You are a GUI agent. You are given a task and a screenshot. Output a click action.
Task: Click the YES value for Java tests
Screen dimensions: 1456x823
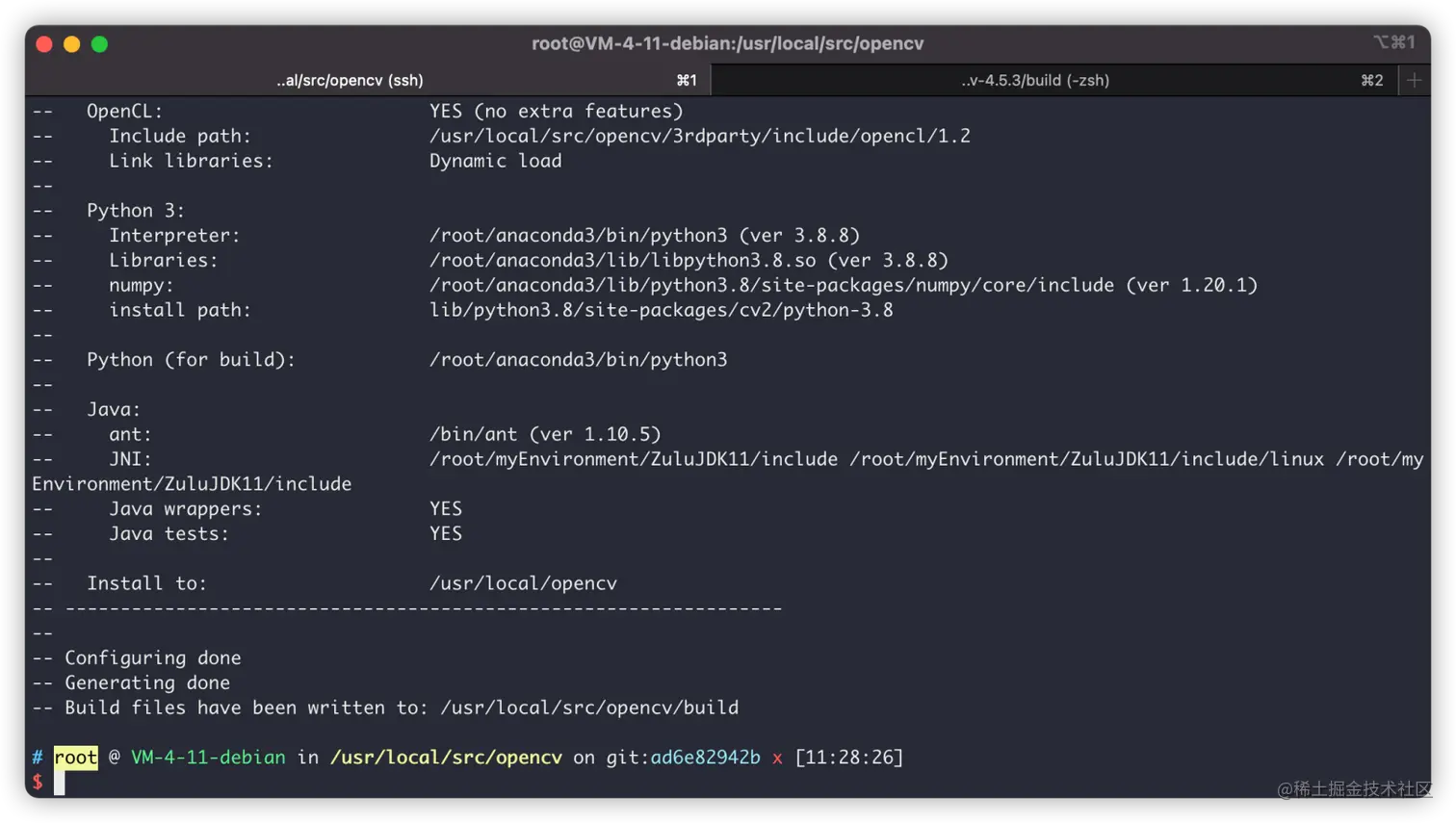pyautogui.click(x=446, y=533)
